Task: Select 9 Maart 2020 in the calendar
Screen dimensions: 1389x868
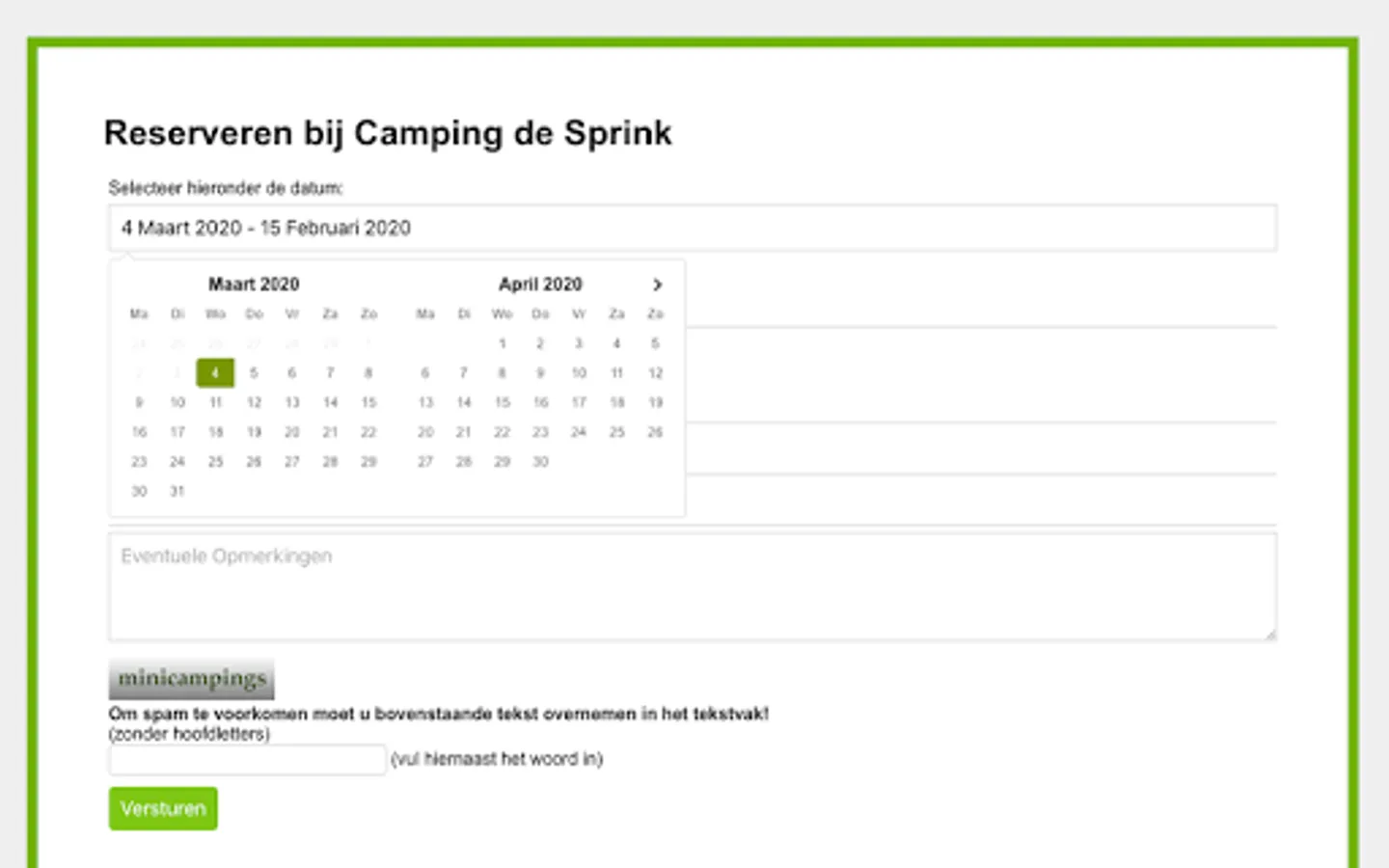Action: [139, 402]
